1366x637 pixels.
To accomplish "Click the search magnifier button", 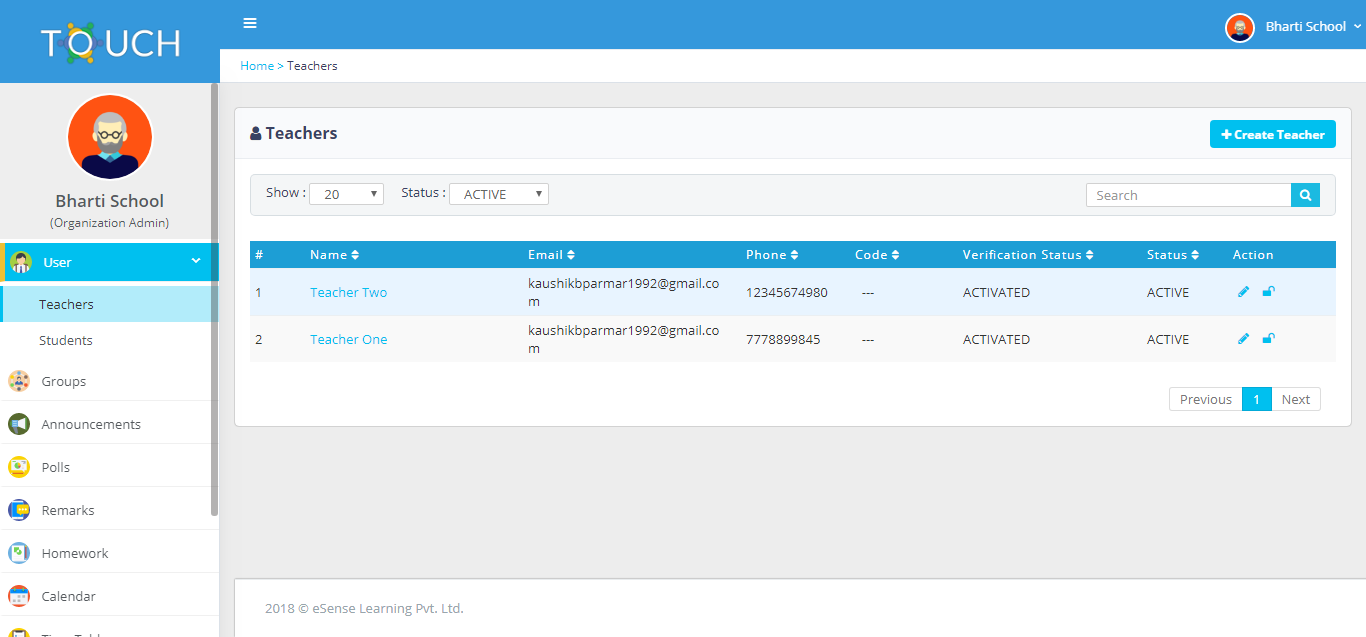I will click(1305, 195).
